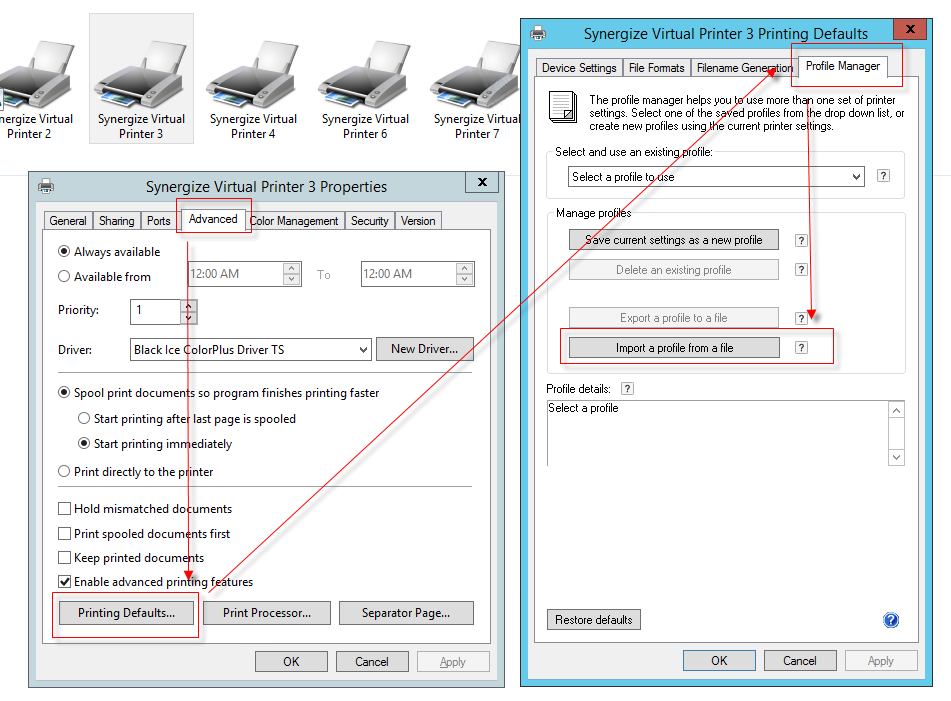Click Cancel in the Properties dialog
The image size is (951, 701).
372,662
